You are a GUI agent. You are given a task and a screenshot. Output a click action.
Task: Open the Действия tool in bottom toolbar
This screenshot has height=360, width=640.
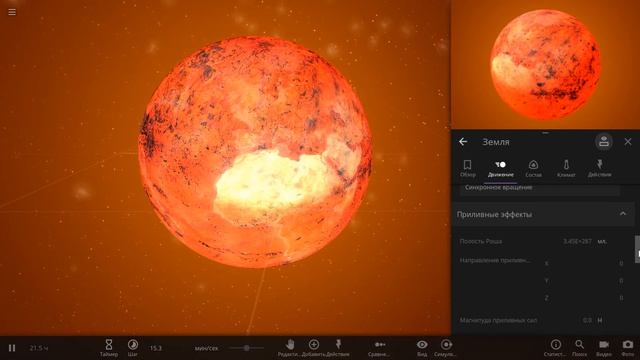click(x=338, y=348)
